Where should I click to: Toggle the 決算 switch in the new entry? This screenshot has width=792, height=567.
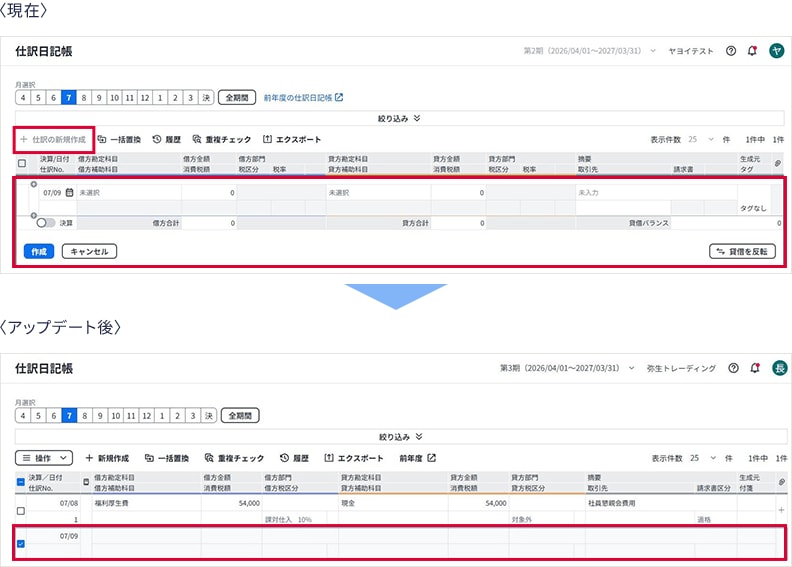coord(45,223)
